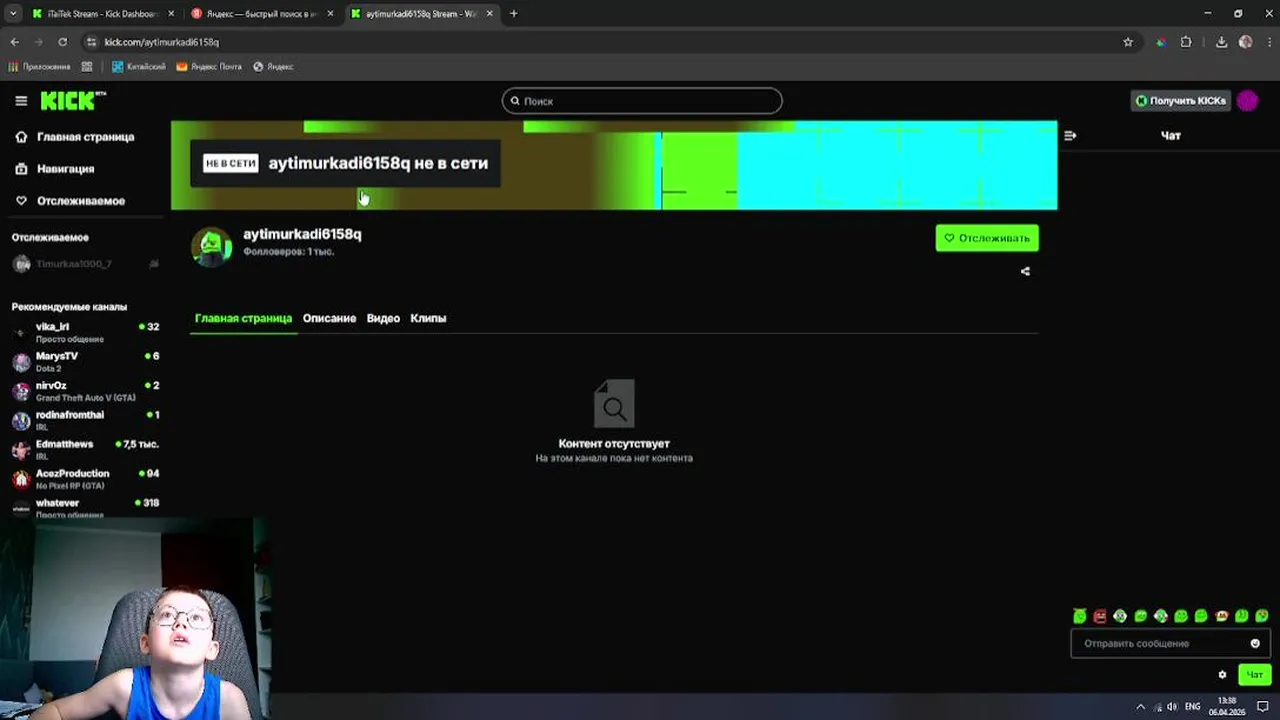The height and width of the screenshot is (720, 1280).
Task: Select the Главная страница channel tab
Action: click(x=243, y=318)
